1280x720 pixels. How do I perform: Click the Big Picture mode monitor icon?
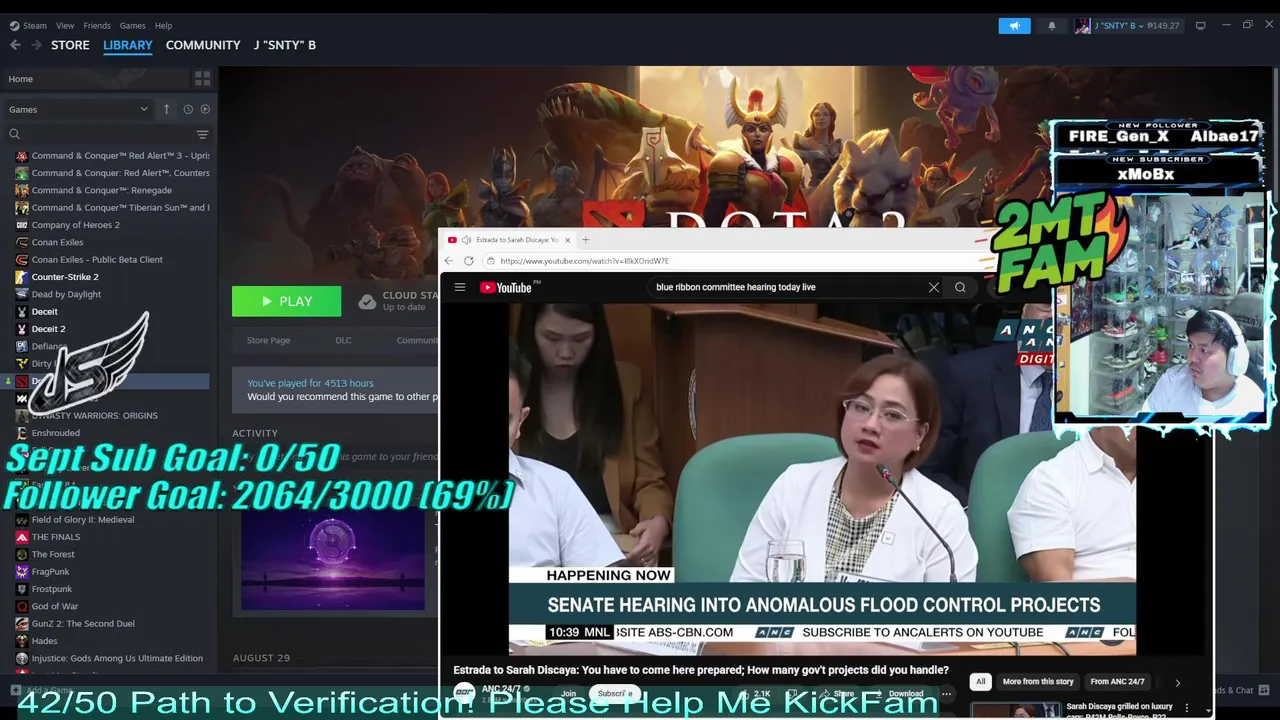pos(1201,26)
